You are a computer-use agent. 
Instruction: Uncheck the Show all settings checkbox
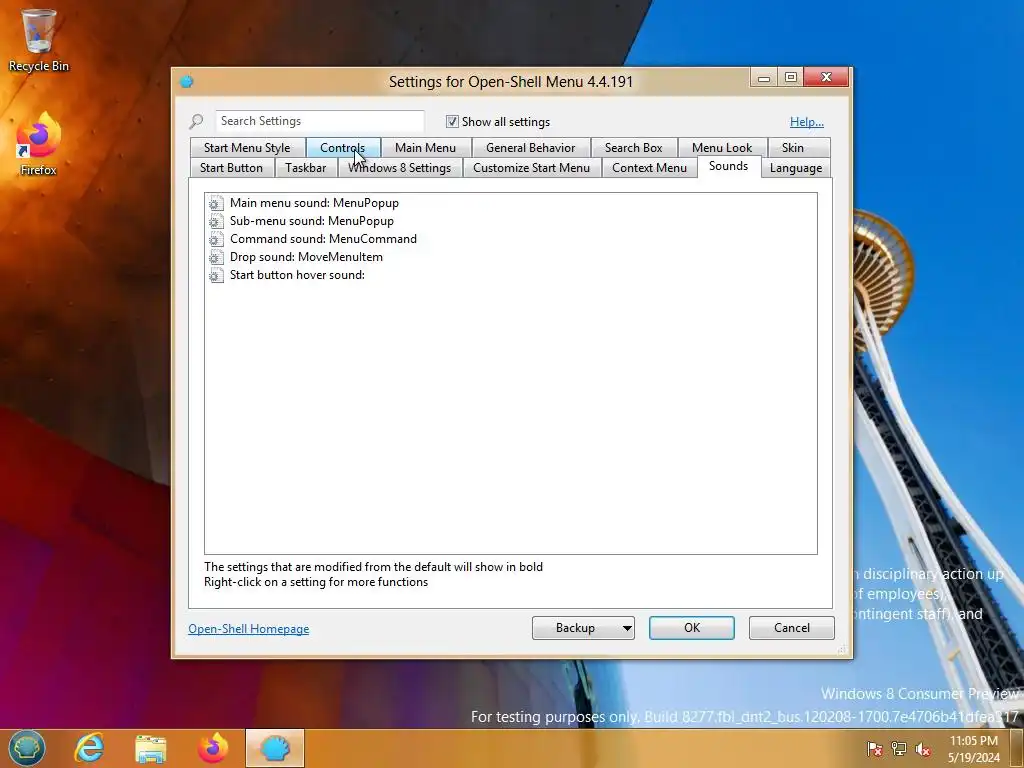click(x=452, y=121)
